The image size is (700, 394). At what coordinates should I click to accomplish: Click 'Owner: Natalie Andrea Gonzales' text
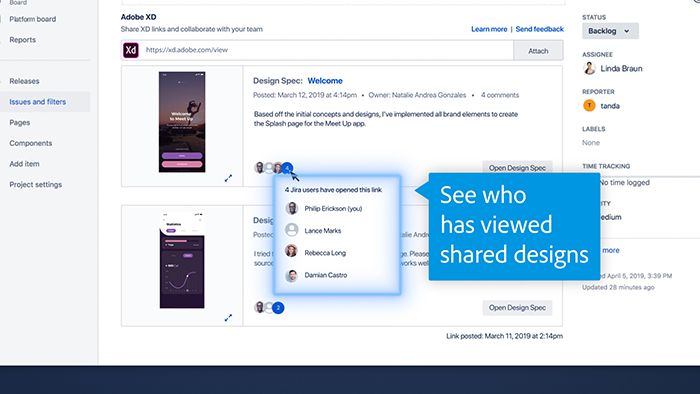(417, 95)
